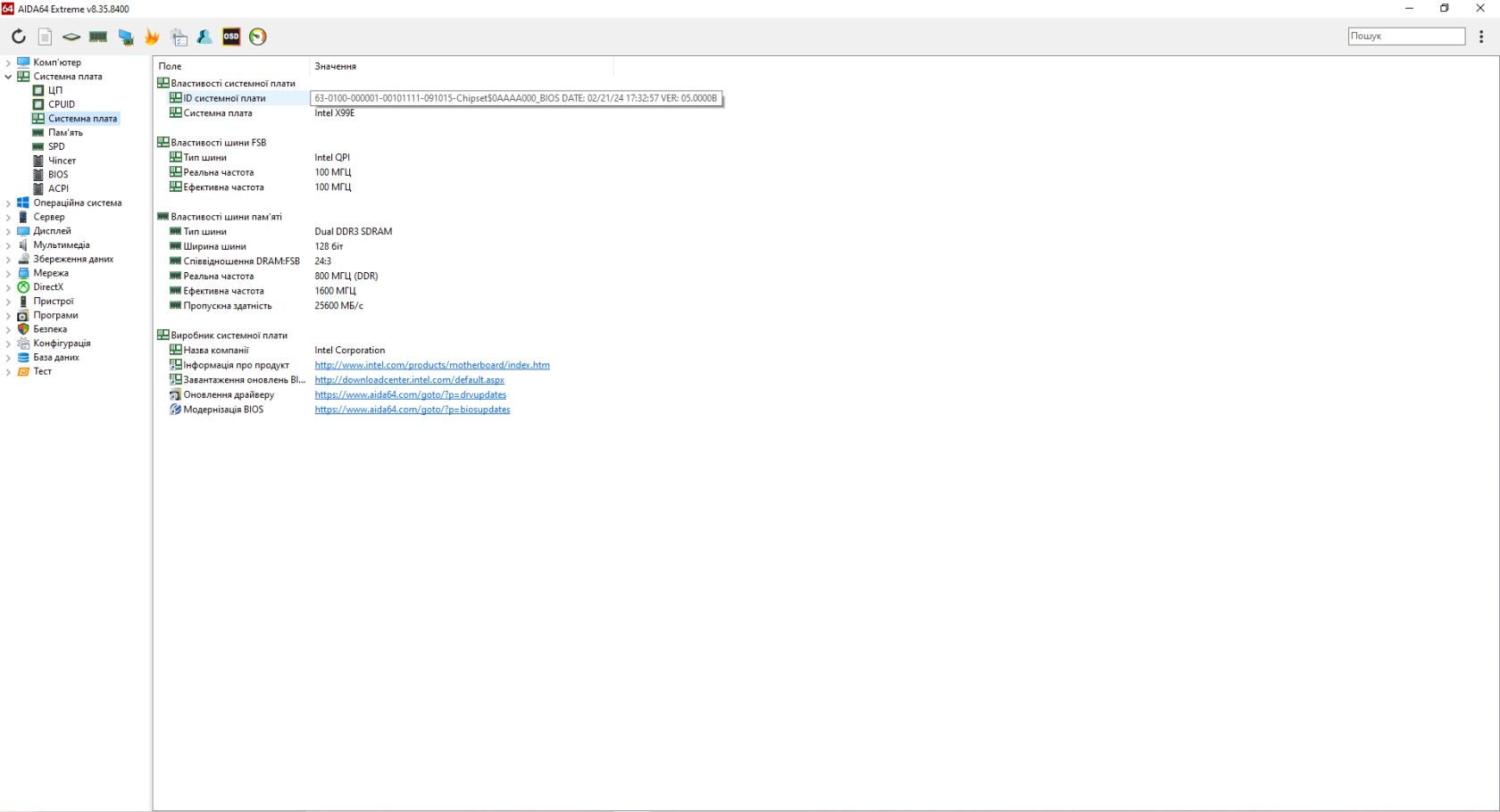Collapse the Системна плата tree node
The height and width of the screenshot is (812, 1500).
click(x=8, y=77)
